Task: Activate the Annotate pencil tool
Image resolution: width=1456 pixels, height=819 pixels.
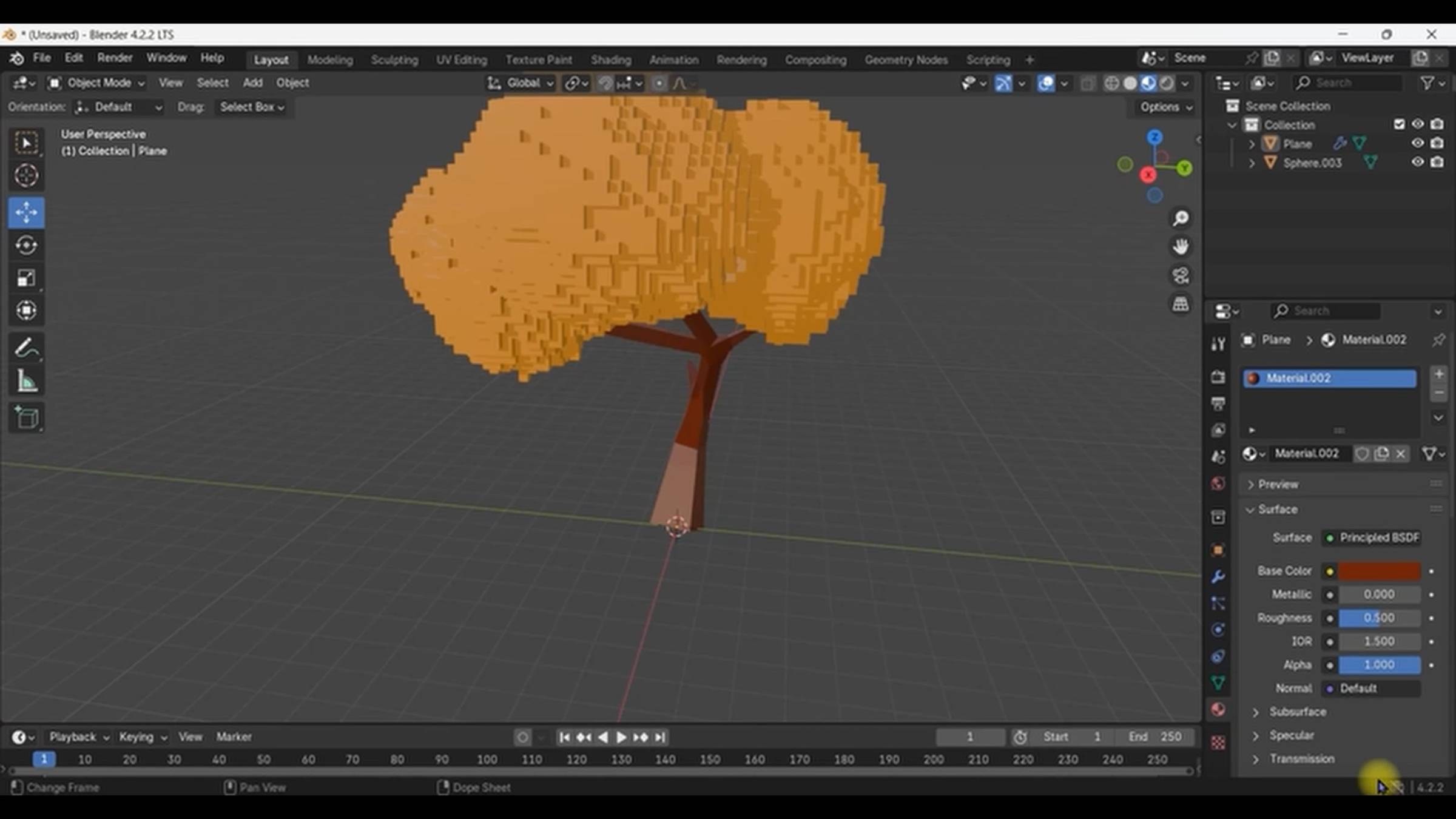Action: 26,348
